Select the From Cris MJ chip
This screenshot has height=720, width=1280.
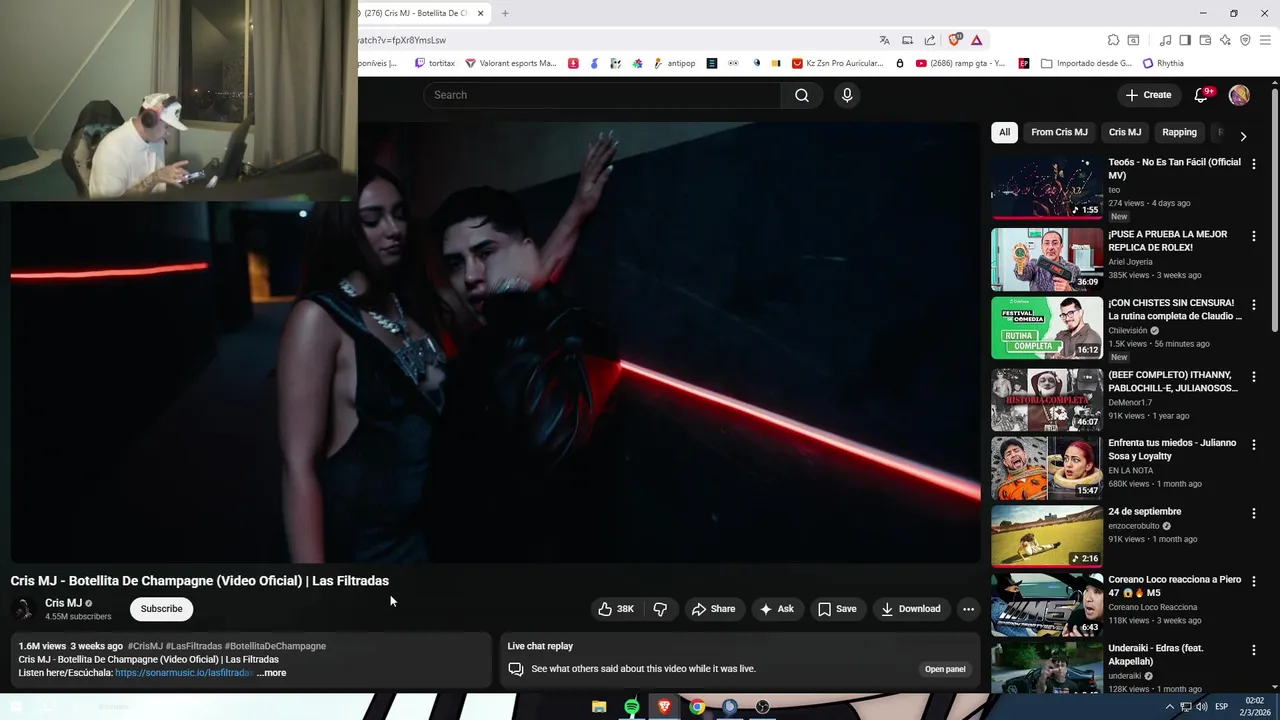point(1059,132)
